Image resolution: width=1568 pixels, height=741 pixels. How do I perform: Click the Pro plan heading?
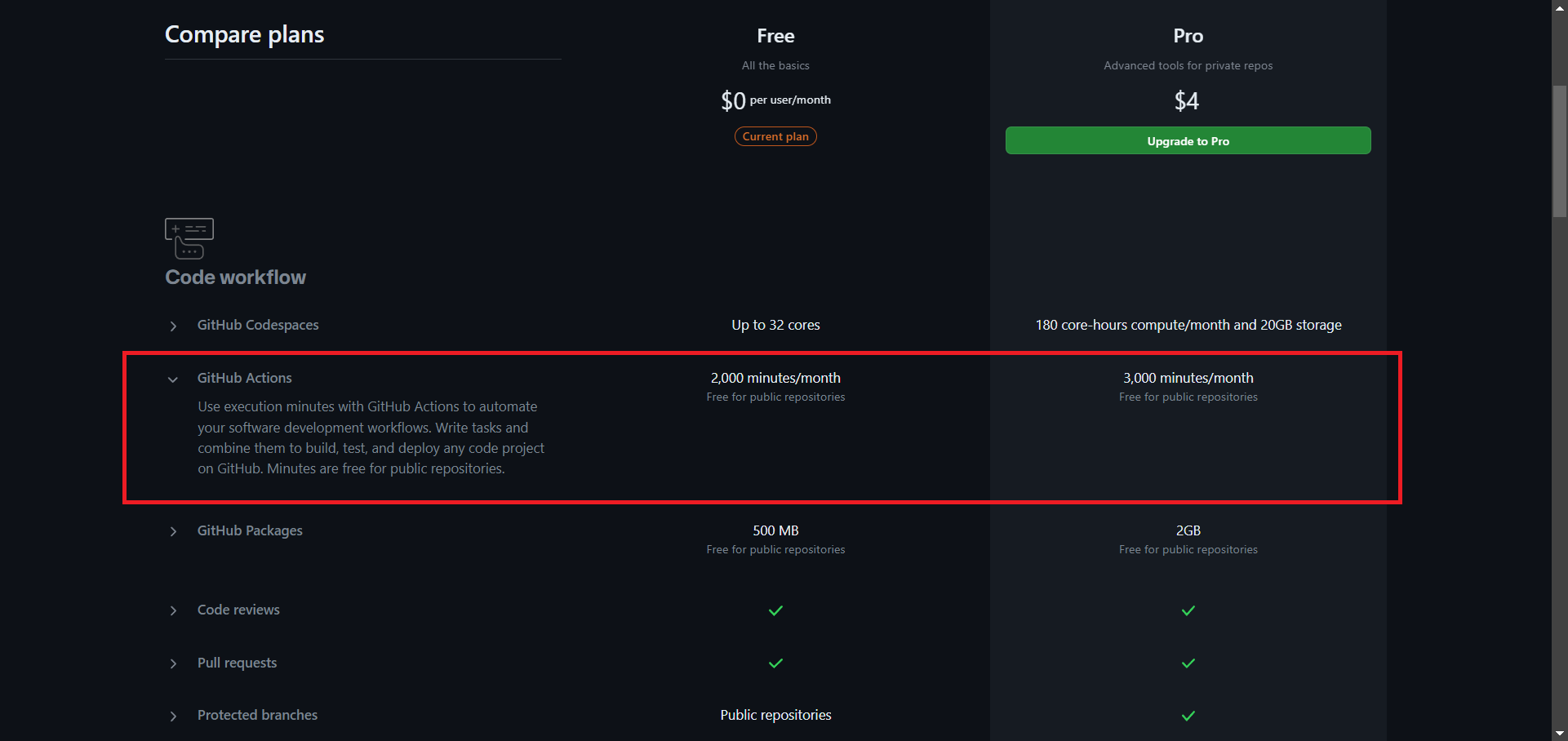1188,36
